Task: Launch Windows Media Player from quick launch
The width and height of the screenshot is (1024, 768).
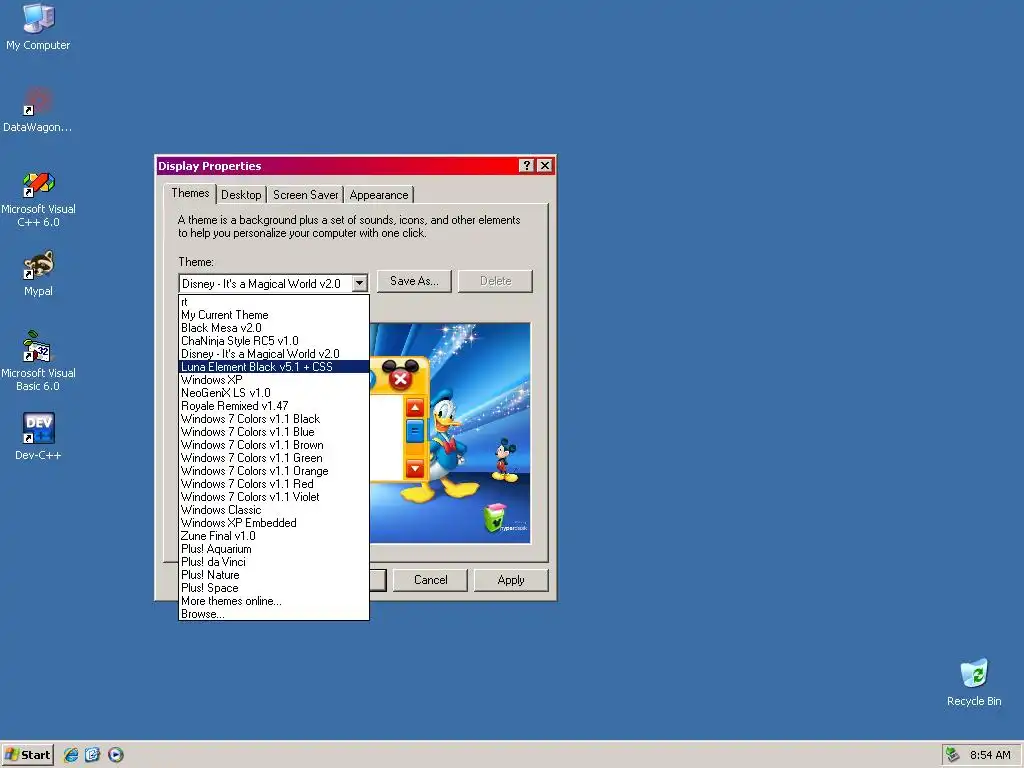Action: coord(116,755)
